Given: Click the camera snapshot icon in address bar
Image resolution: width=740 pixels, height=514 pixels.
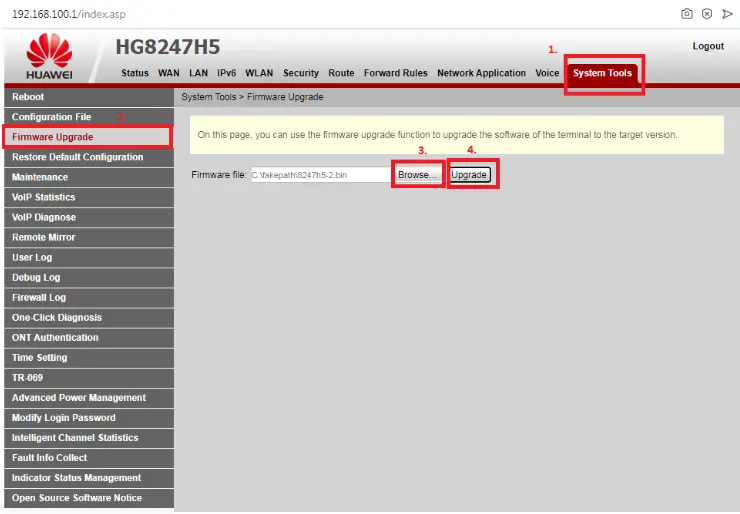Looking at the screenshot, I should pyautogui.click(x=687, y=14).
